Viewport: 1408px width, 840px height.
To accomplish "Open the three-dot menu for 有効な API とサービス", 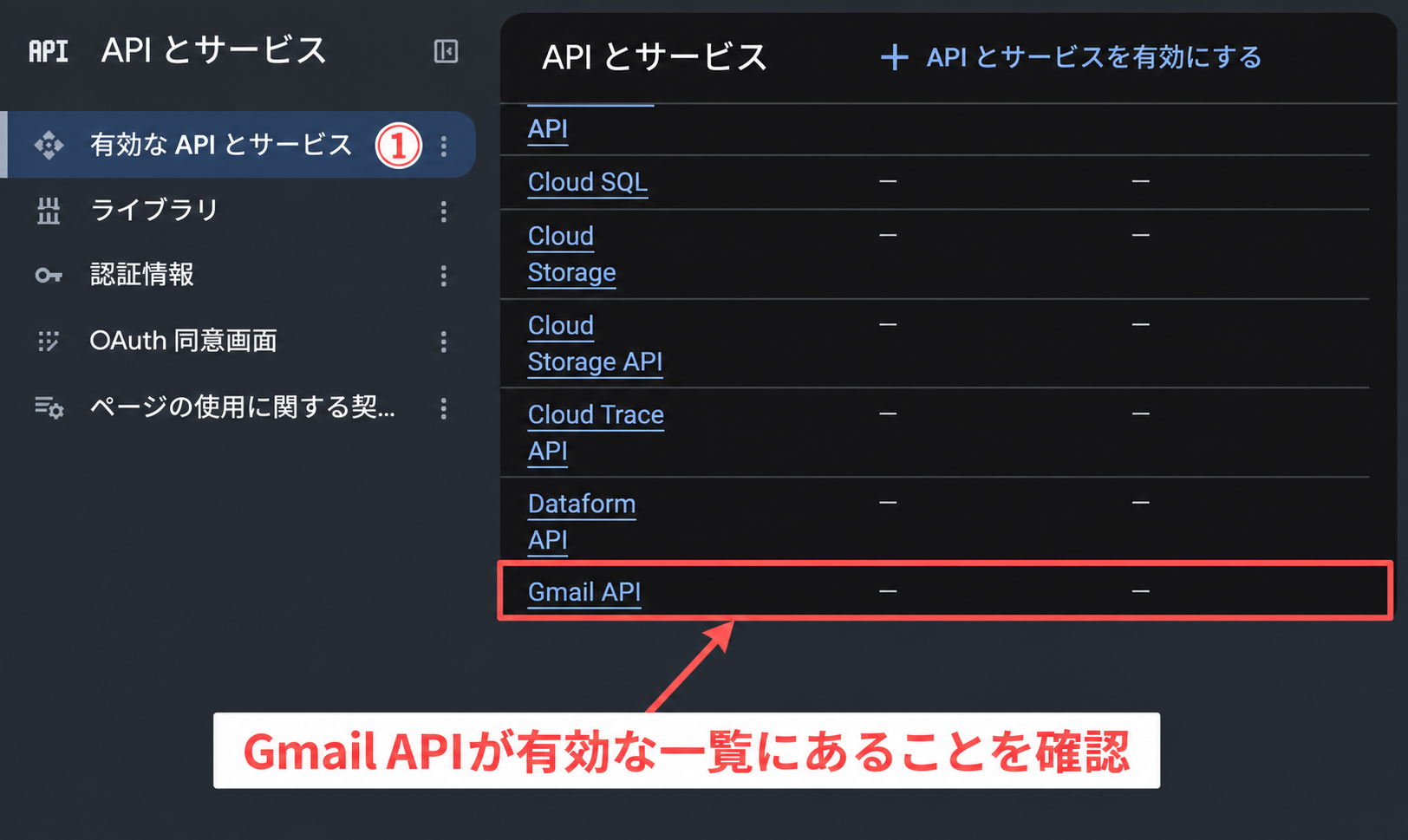I will coord(444,146).
